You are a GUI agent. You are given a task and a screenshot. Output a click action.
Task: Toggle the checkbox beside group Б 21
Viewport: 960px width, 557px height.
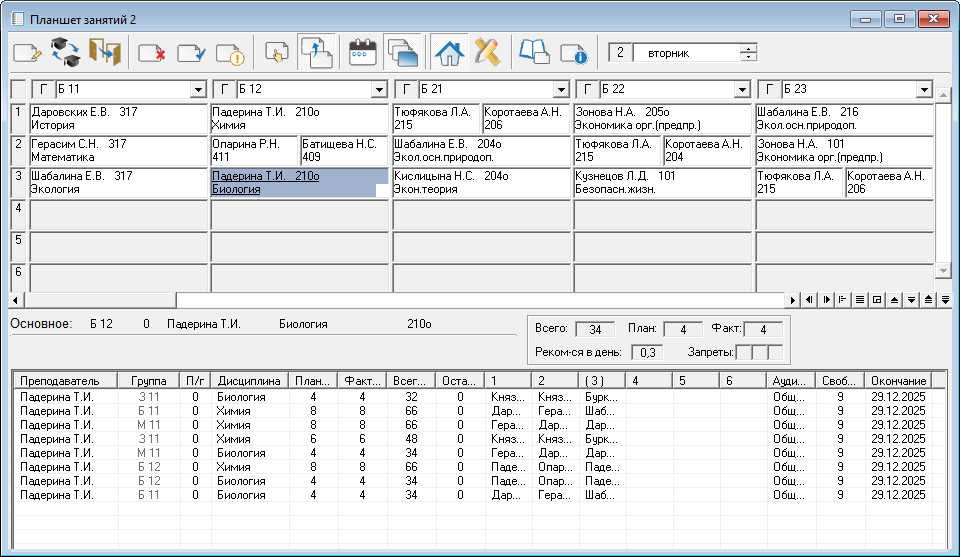[406, 90]
